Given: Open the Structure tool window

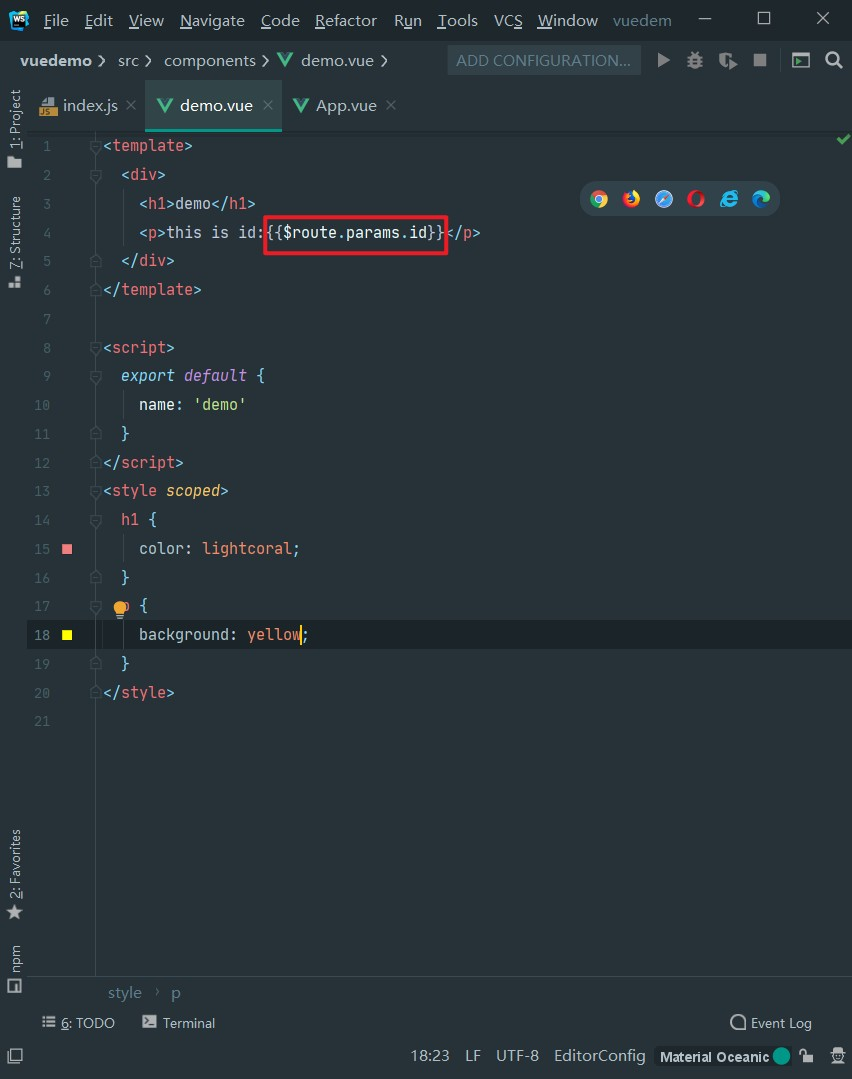Looking at the screenshot, I should tap(14, 242).
